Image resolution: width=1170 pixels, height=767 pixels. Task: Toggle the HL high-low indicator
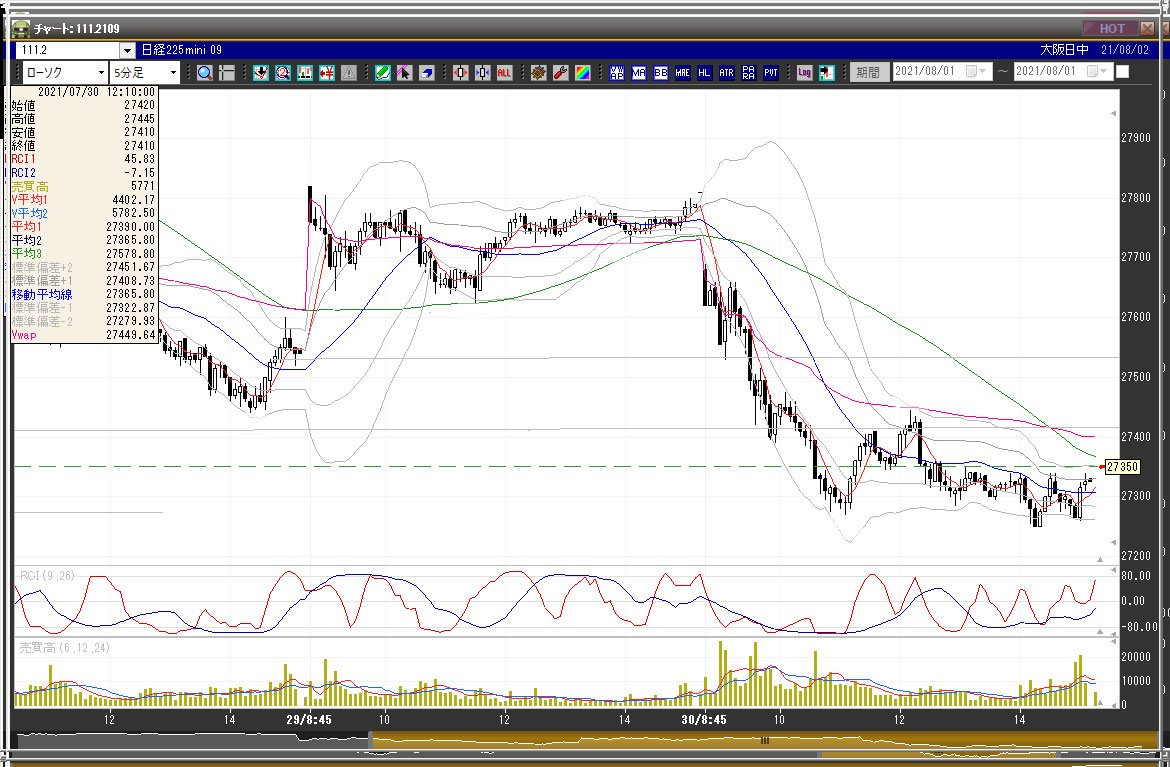coord(704,72)
